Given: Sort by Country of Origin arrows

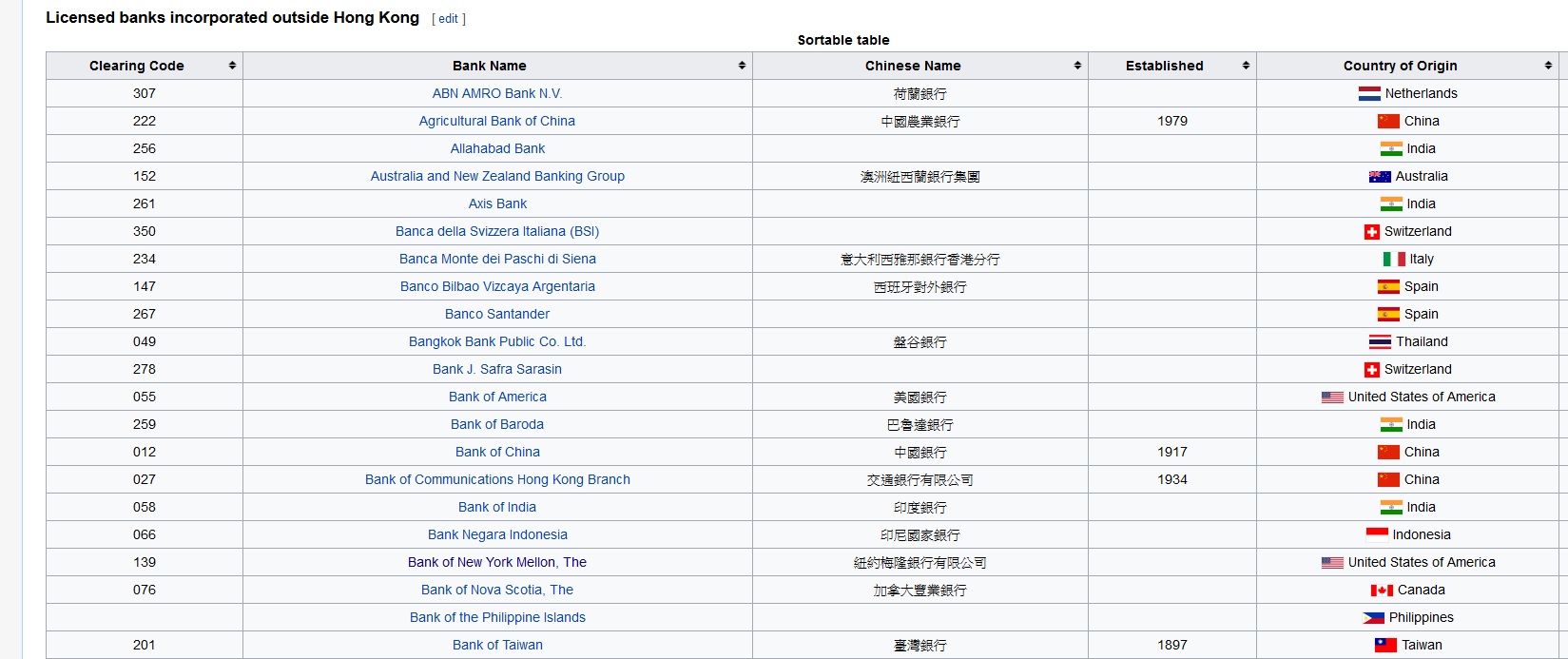Looking at the screenshot, I should coord(1548,66).
